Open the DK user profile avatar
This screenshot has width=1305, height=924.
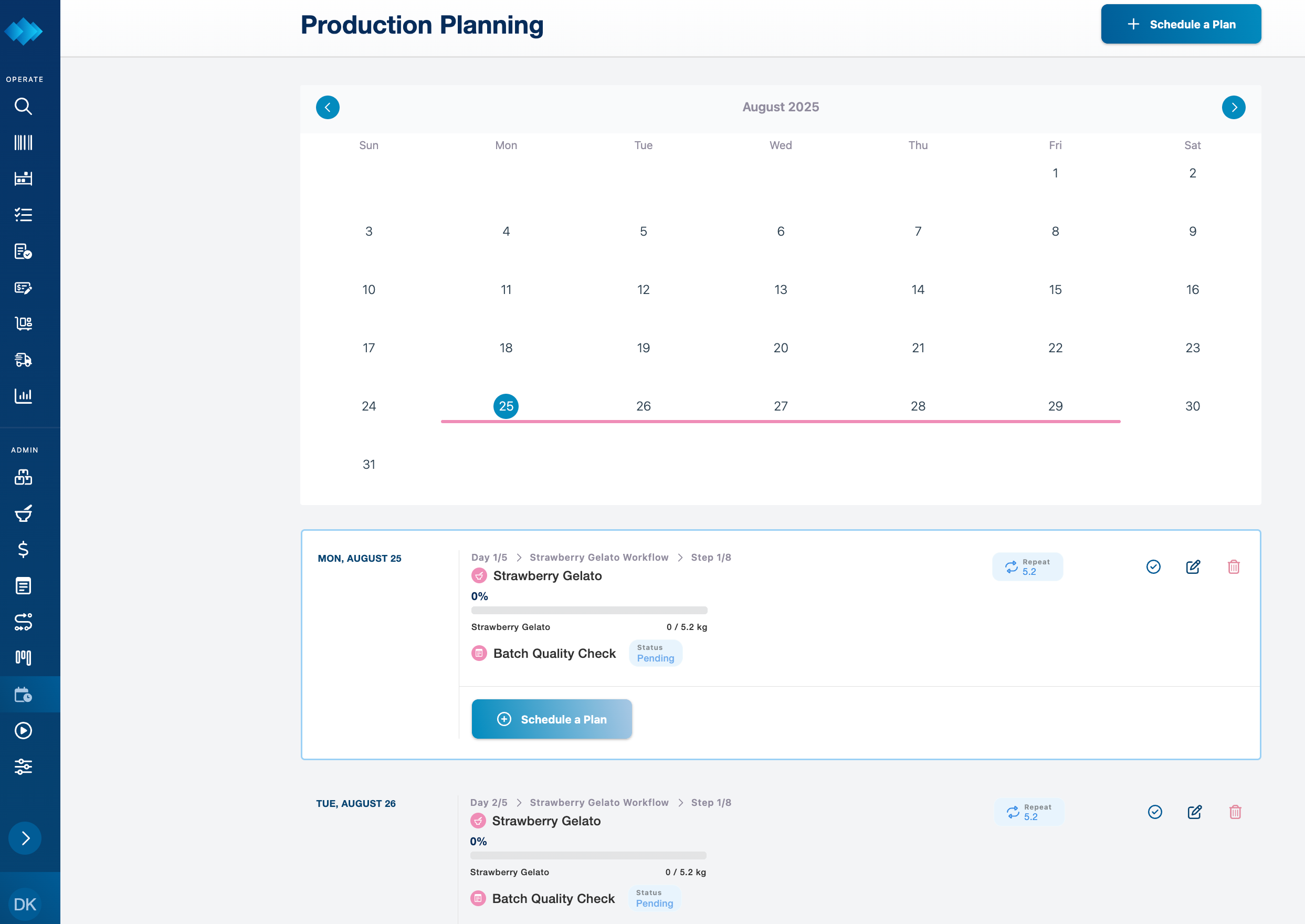[x=25, y=904]
